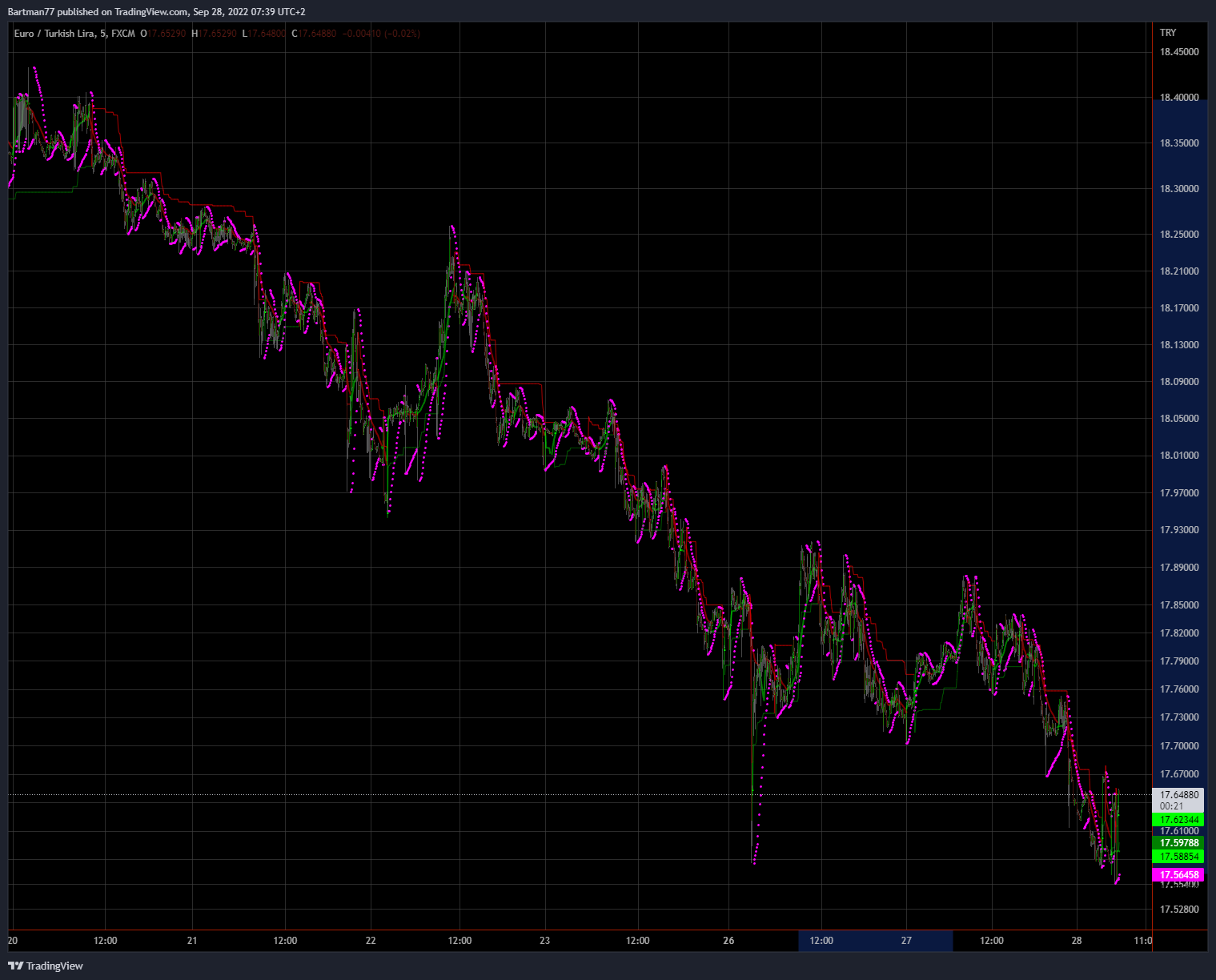Click the 18.30000 price axis label
This screenshot has width=1216, height=980.
[x=1179, y=189]
